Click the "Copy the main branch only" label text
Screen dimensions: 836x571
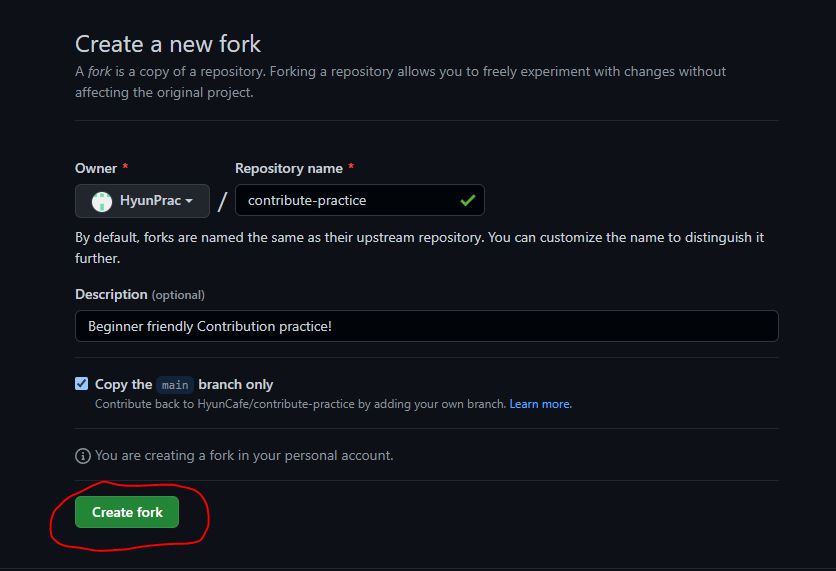[236, 384]
